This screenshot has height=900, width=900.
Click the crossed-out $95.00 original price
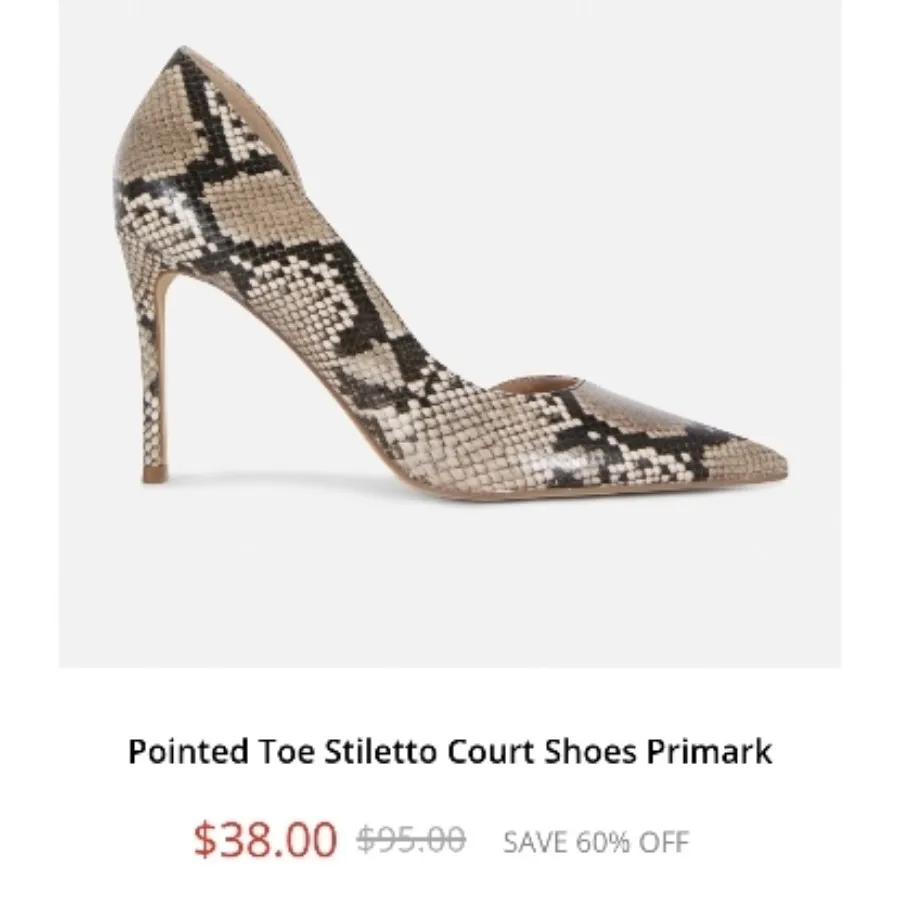tap(411, 839)
